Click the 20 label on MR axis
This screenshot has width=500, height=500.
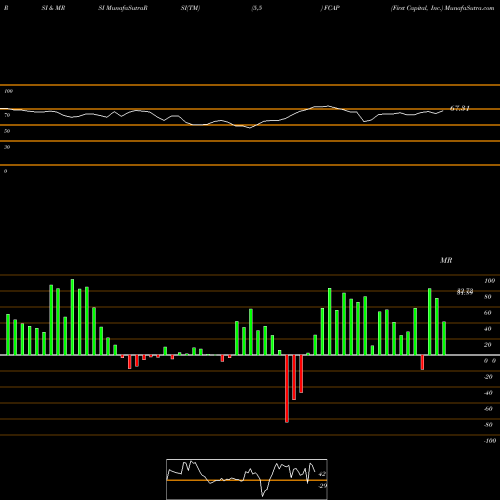point(488,345)
